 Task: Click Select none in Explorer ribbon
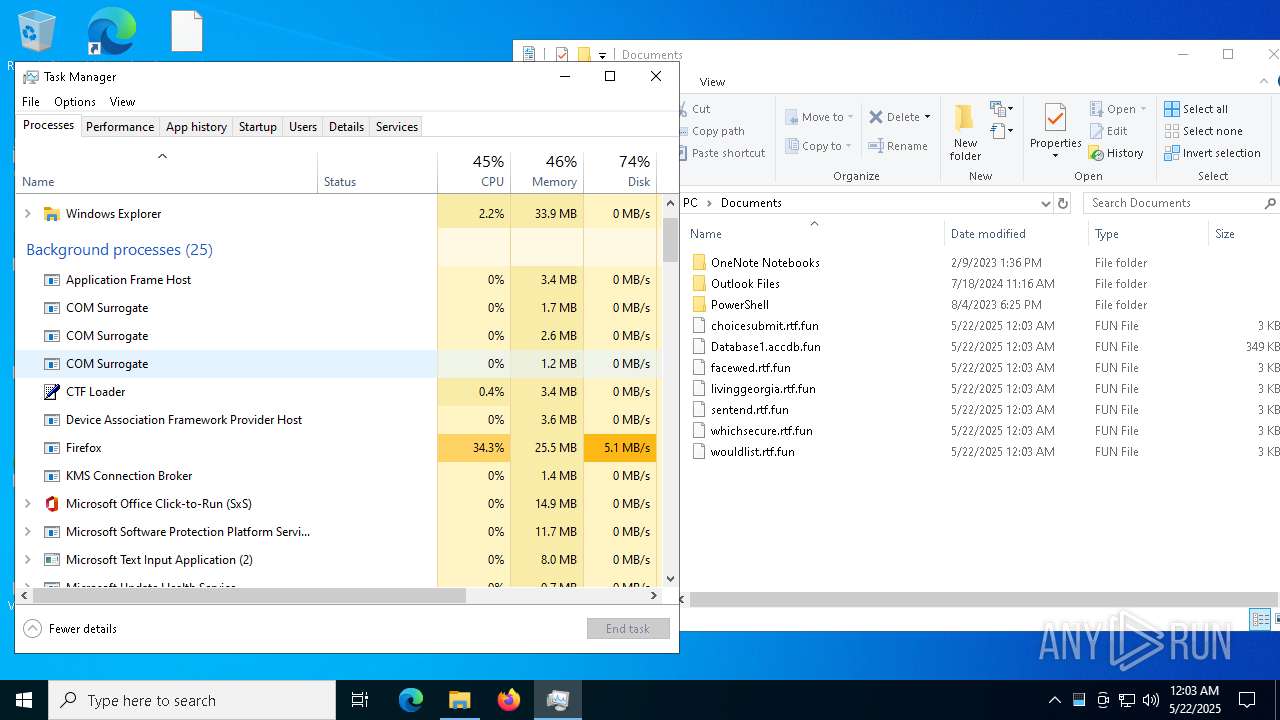[1203, 131]
